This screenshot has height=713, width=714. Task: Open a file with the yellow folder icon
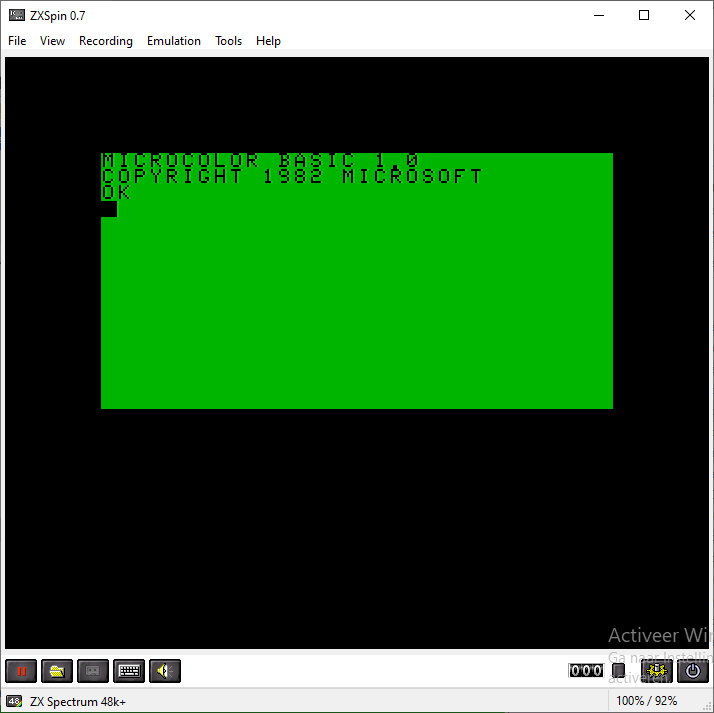[x=57, y=671]
